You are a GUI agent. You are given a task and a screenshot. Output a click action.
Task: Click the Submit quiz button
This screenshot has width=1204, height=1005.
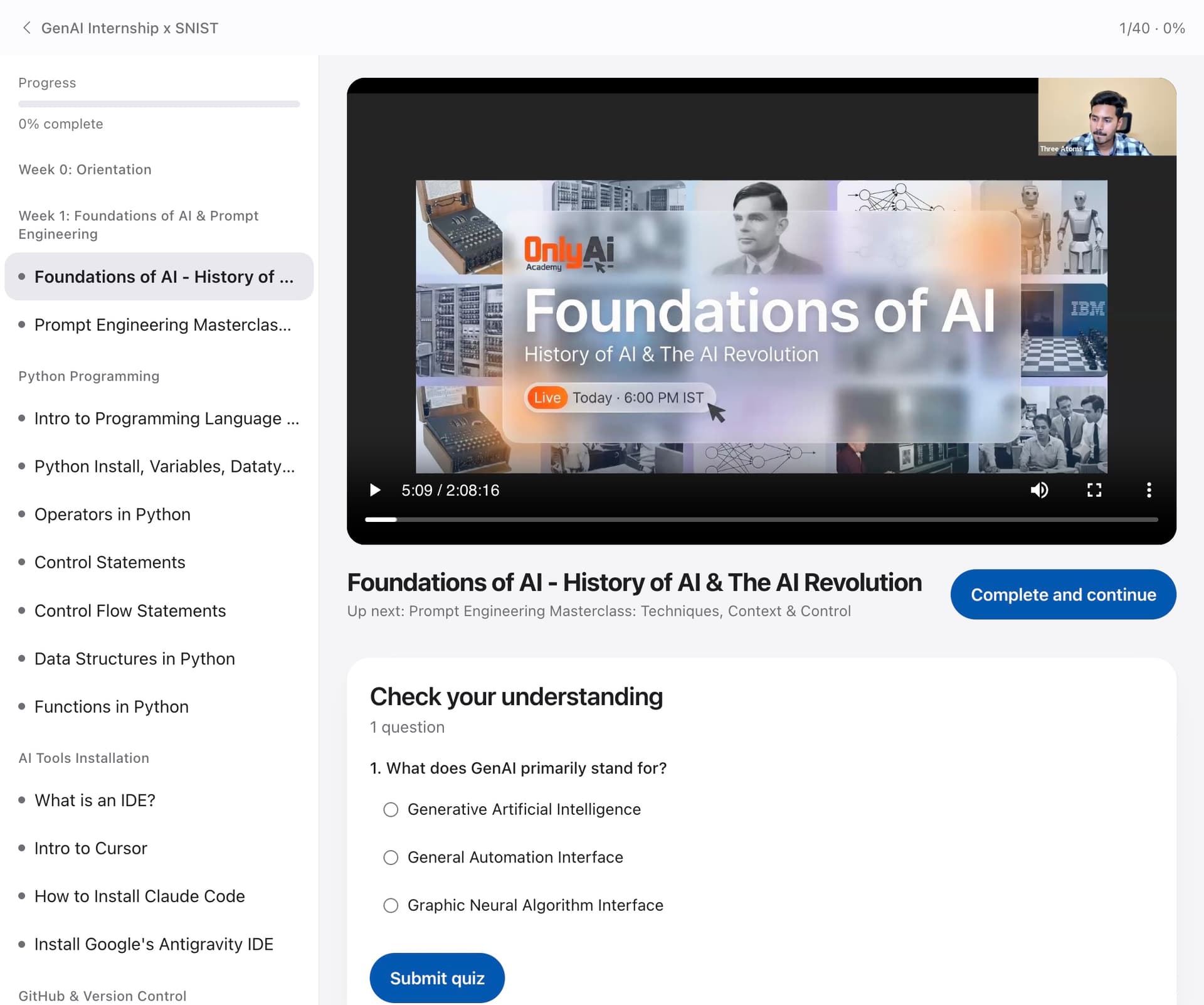[437, 978]
